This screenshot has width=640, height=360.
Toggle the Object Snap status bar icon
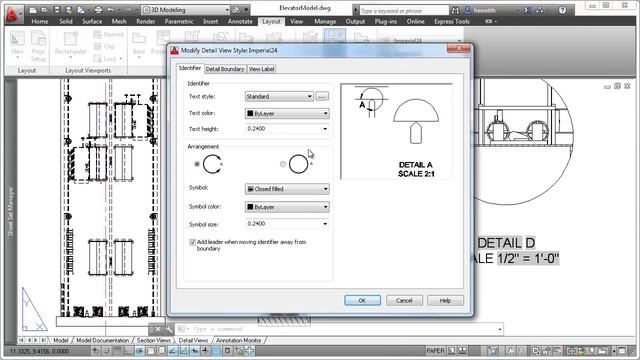tap(151, 351)
